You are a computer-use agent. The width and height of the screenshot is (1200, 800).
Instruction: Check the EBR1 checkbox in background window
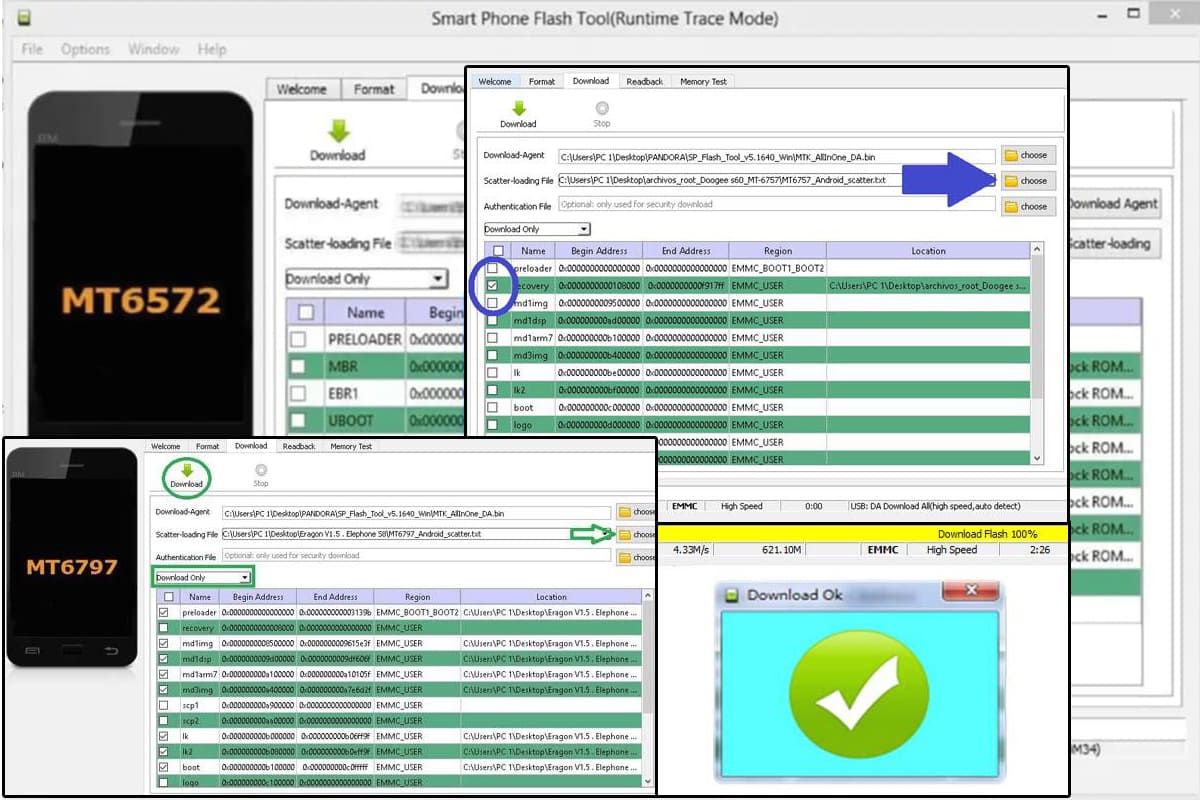[298, 394]
